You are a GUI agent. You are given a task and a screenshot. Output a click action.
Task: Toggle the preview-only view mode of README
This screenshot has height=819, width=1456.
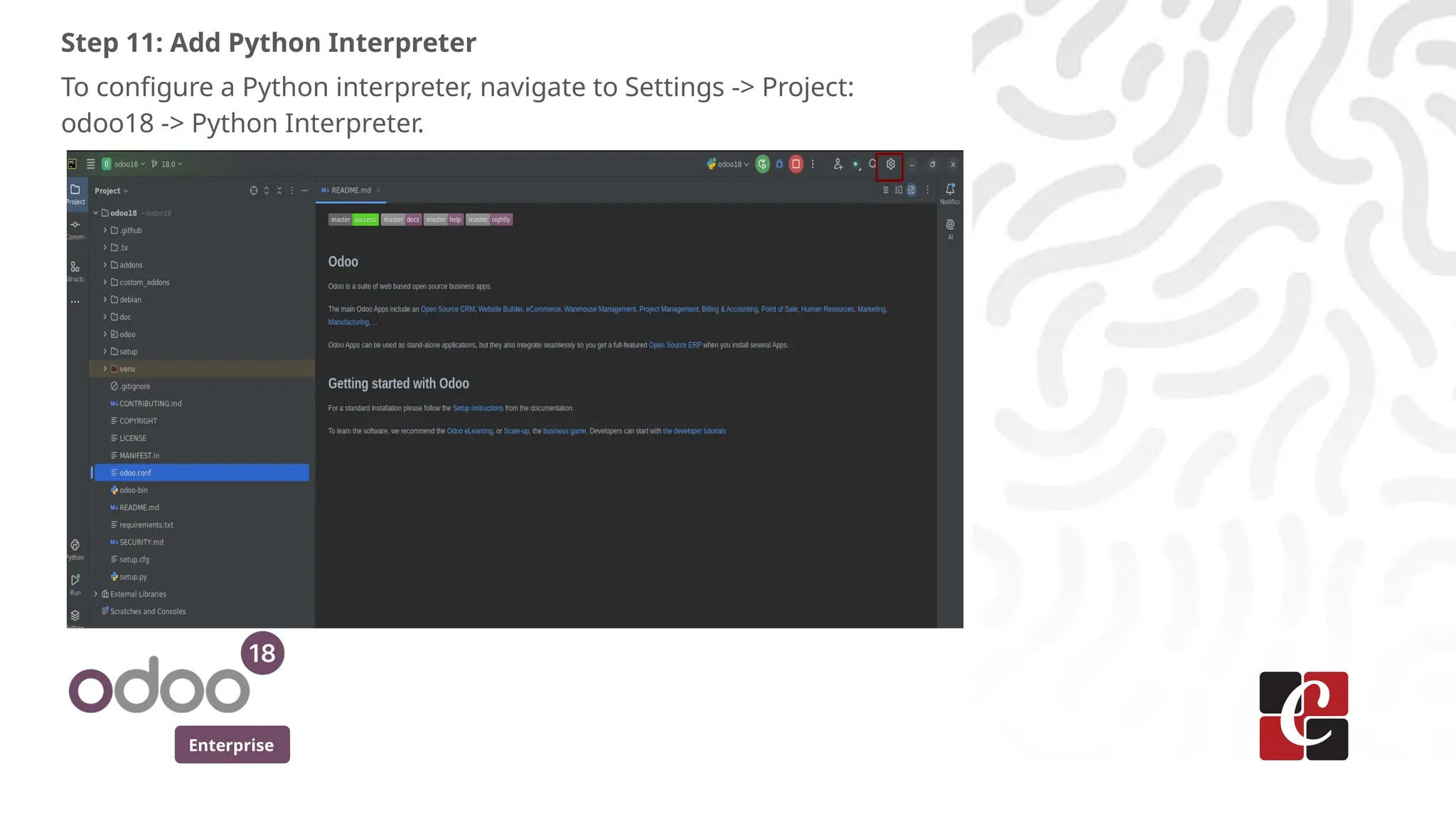point(911,190)
